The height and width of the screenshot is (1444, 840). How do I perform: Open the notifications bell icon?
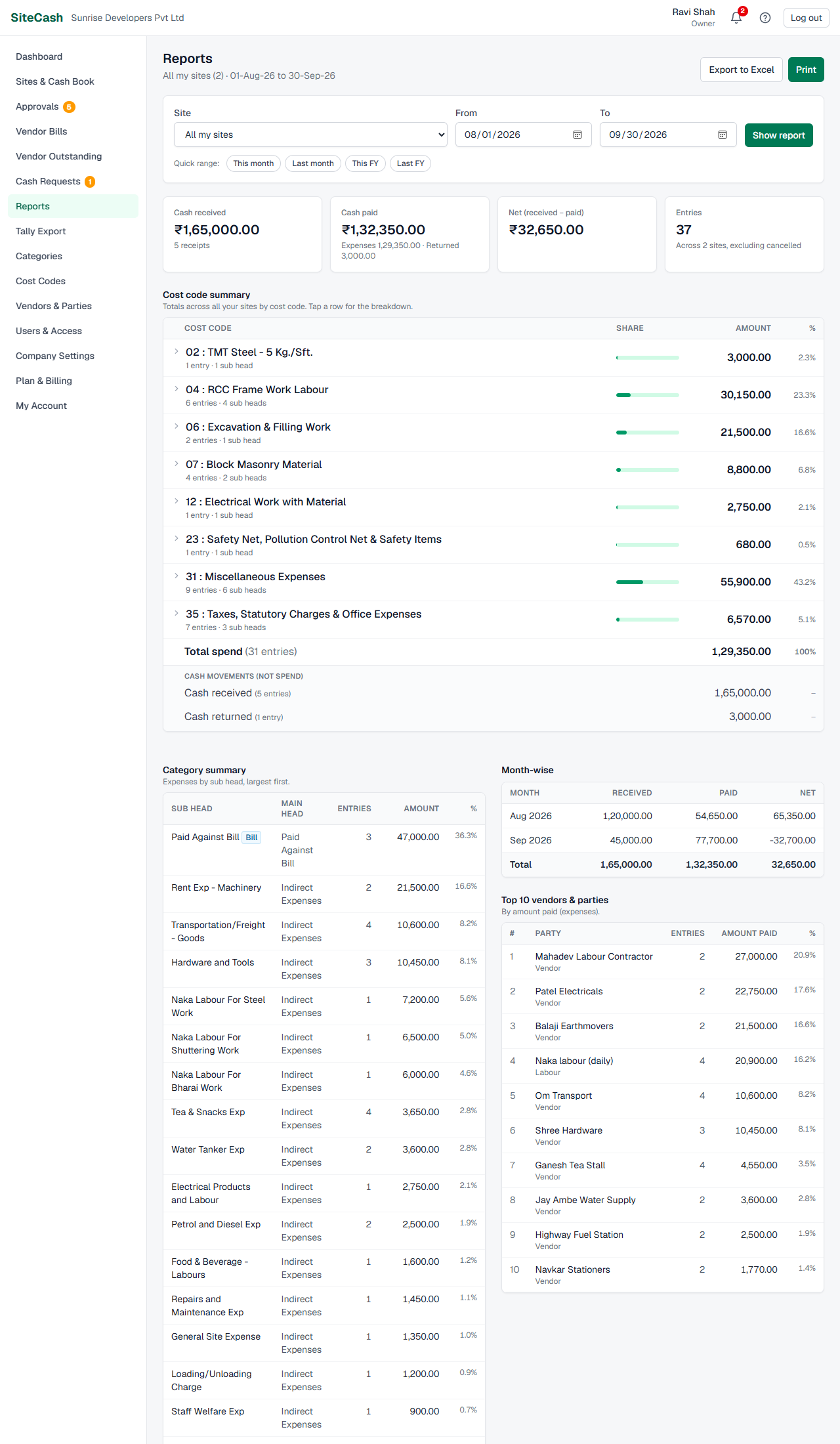tap(736, 18)
